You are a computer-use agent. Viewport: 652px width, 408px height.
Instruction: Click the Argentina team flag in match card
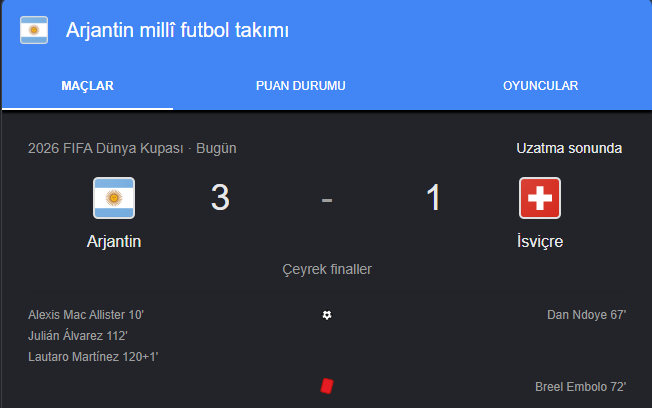[x=114, y=198]
